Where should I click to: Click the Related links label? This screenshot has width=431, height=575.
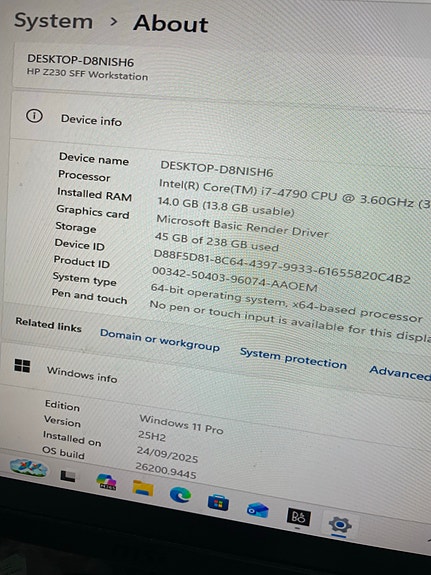[x=48, y=325]
